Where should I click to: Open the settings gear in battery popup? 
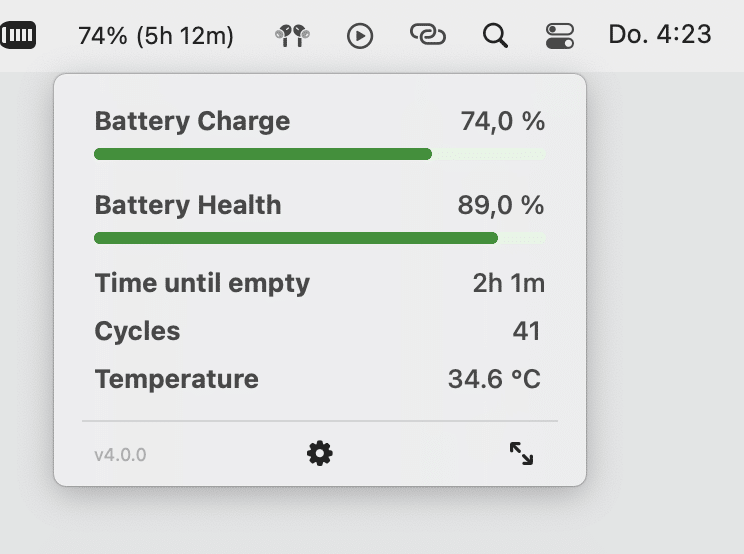pyautogui.click(x=320, y=453)
